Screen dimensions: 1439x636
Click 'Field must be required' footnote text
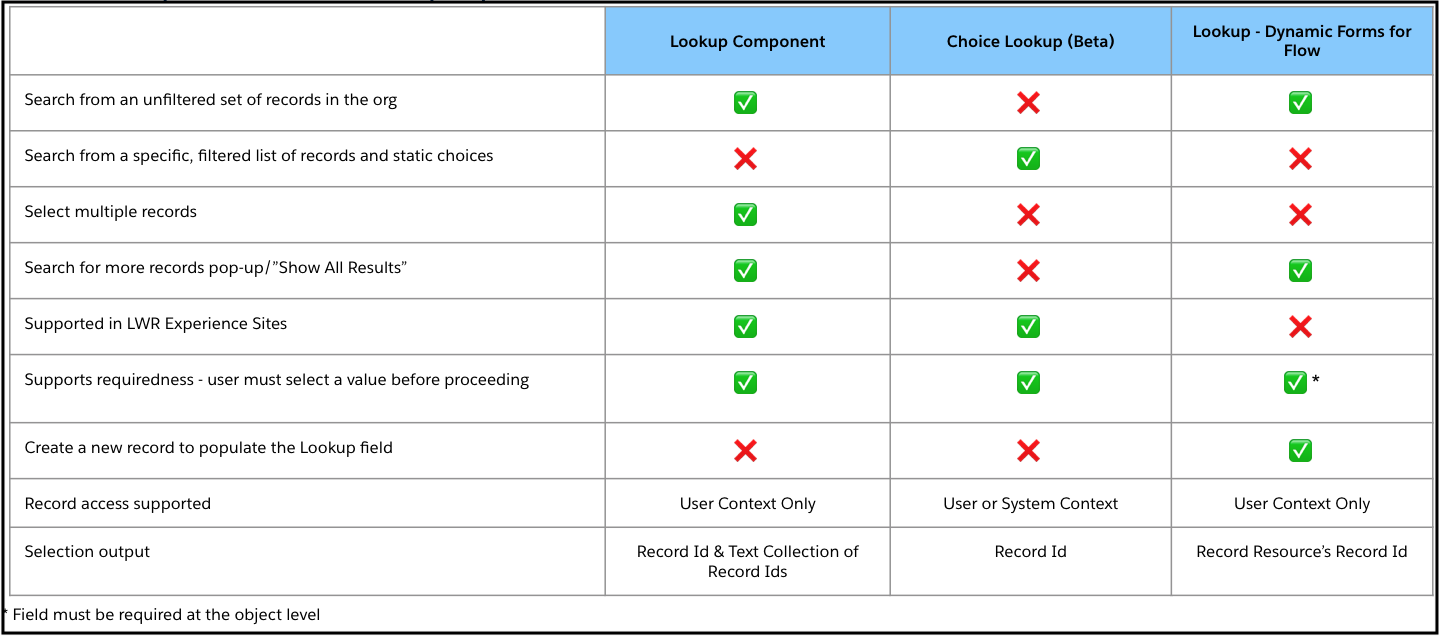166,615
